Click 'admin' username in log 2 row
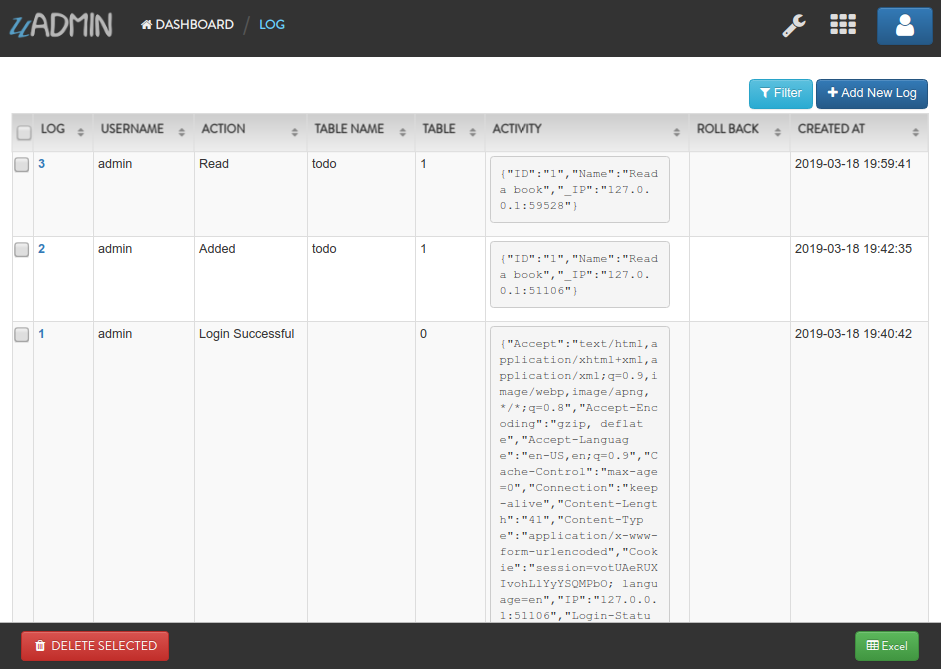The height and width of the screenshot is (669, 941). [115, 249]
